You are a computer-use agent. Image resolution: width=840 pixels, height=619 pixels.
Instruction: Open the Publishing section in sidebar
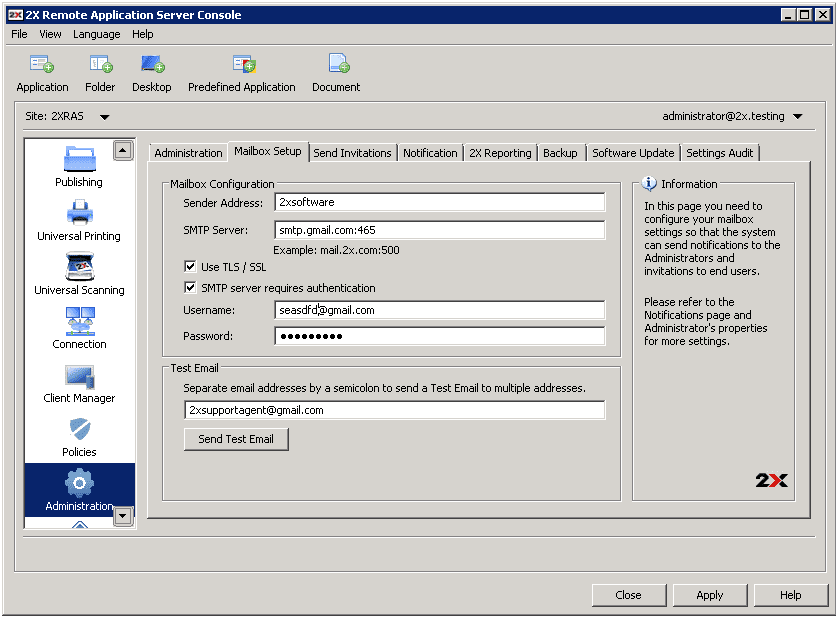[x=79, y=166]
